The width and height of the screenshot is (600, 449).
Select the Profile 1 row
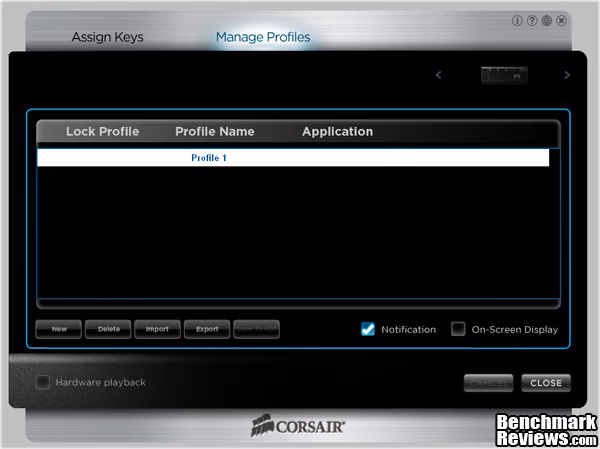[293, 158]
